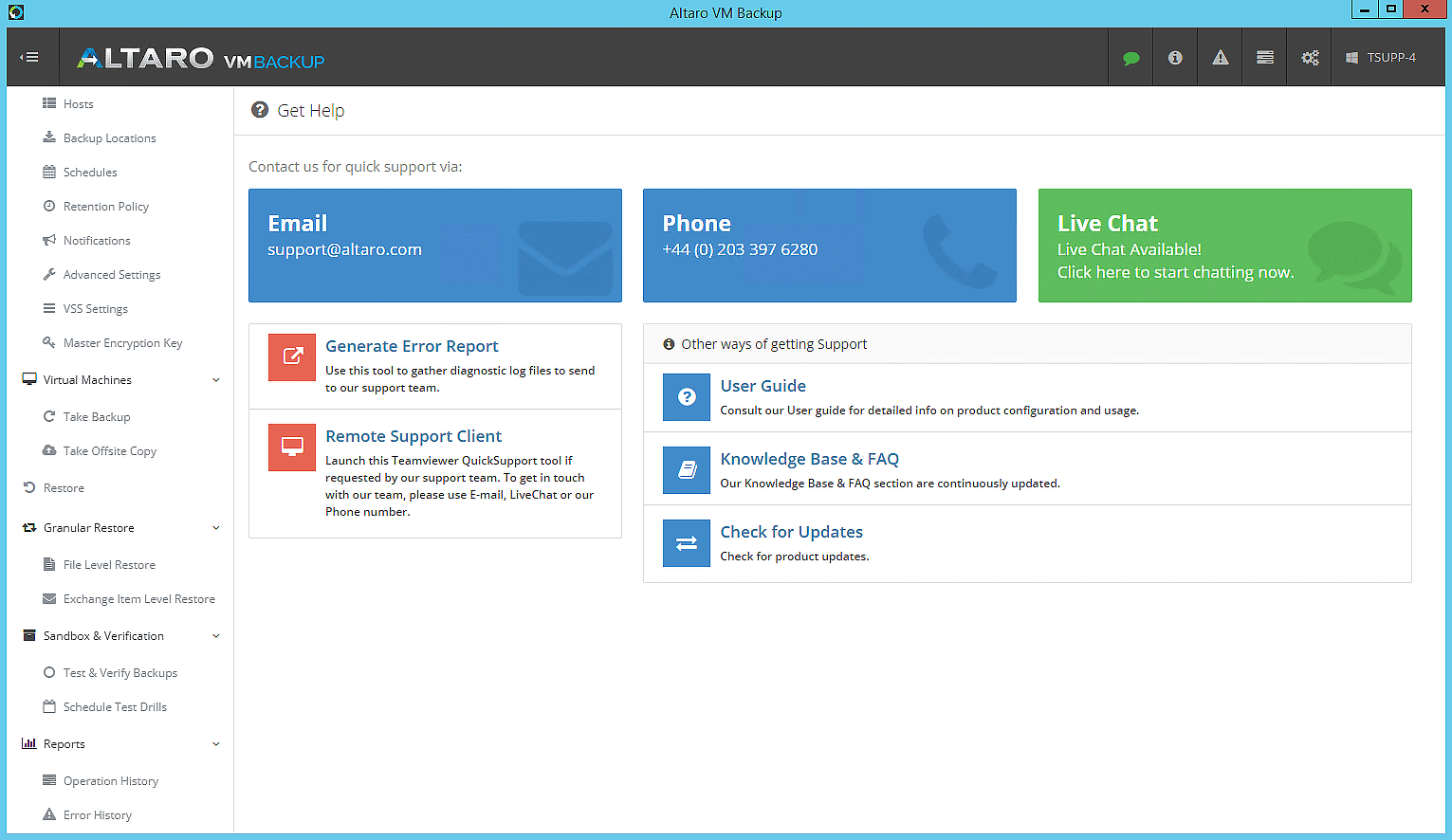Open the settings gears icon in the header

[1310, 58]
